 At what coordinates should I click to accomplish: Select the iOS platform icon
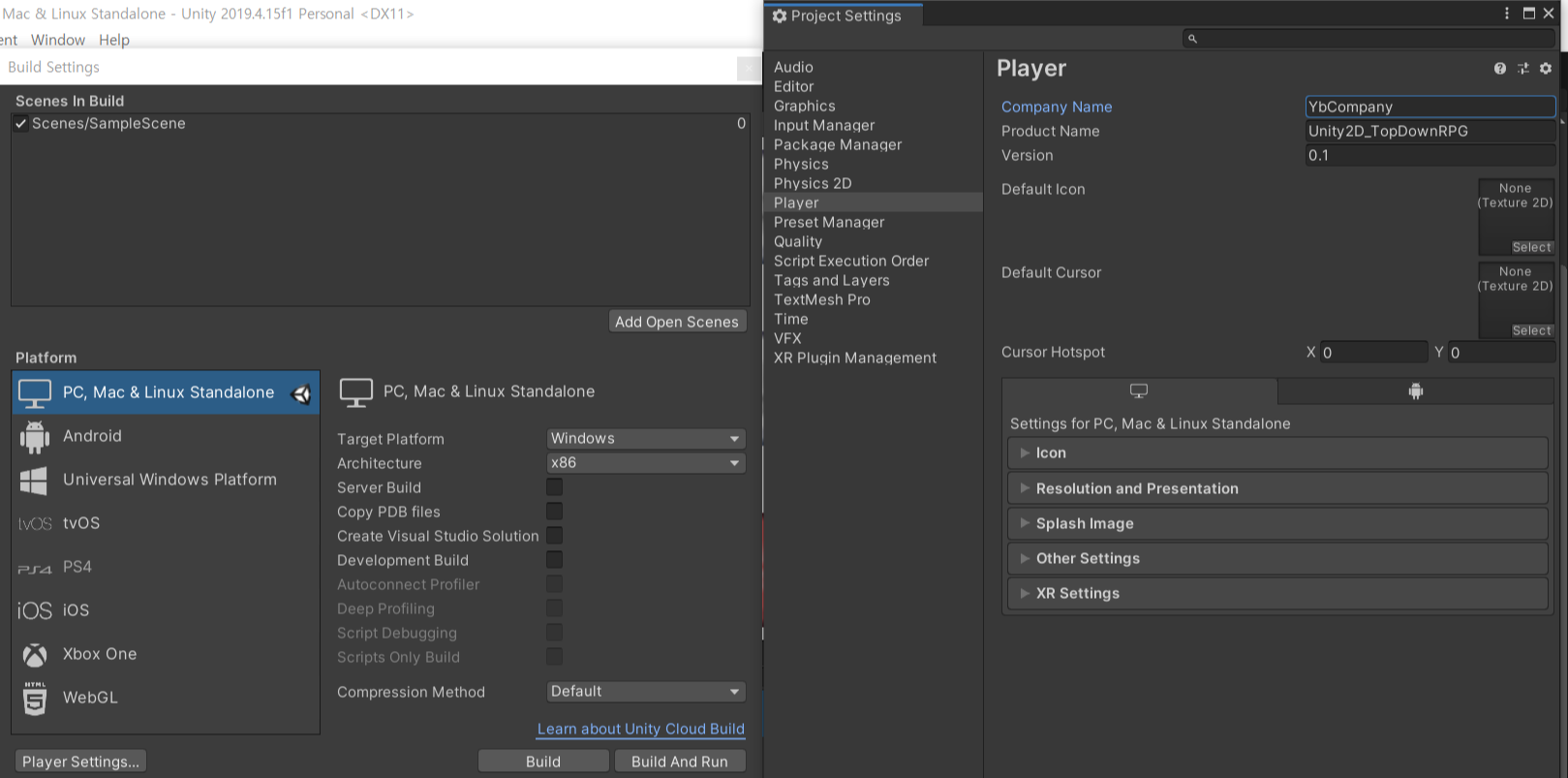pos(35,610)
